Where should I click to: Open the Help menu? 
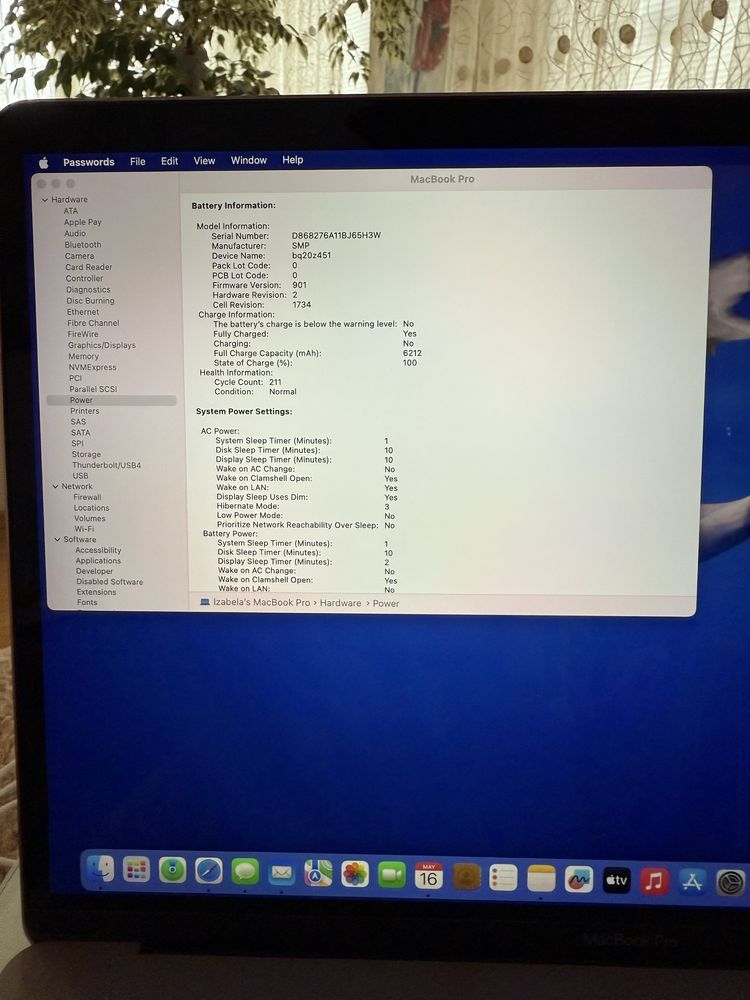point(293,159)
